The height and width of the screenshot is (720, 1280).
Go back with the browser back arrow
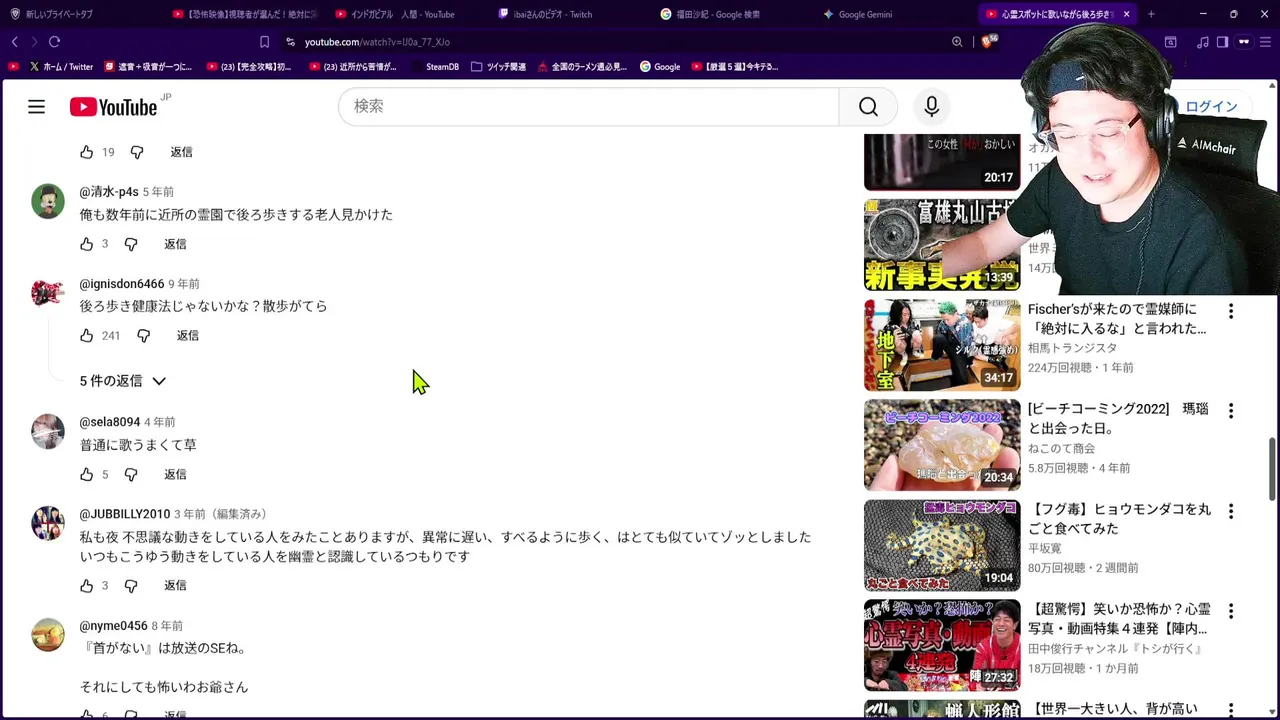click(x=14, y=42)
